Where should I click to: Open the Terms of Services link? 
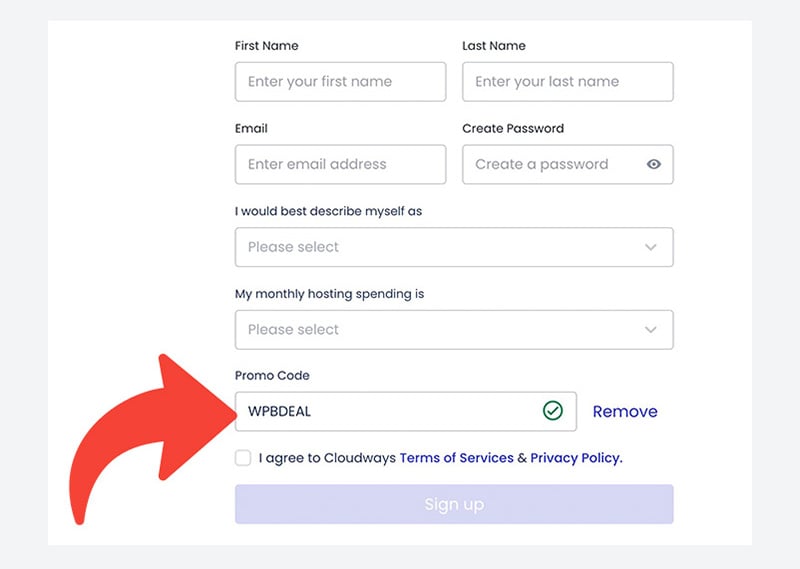coord(457,458)
